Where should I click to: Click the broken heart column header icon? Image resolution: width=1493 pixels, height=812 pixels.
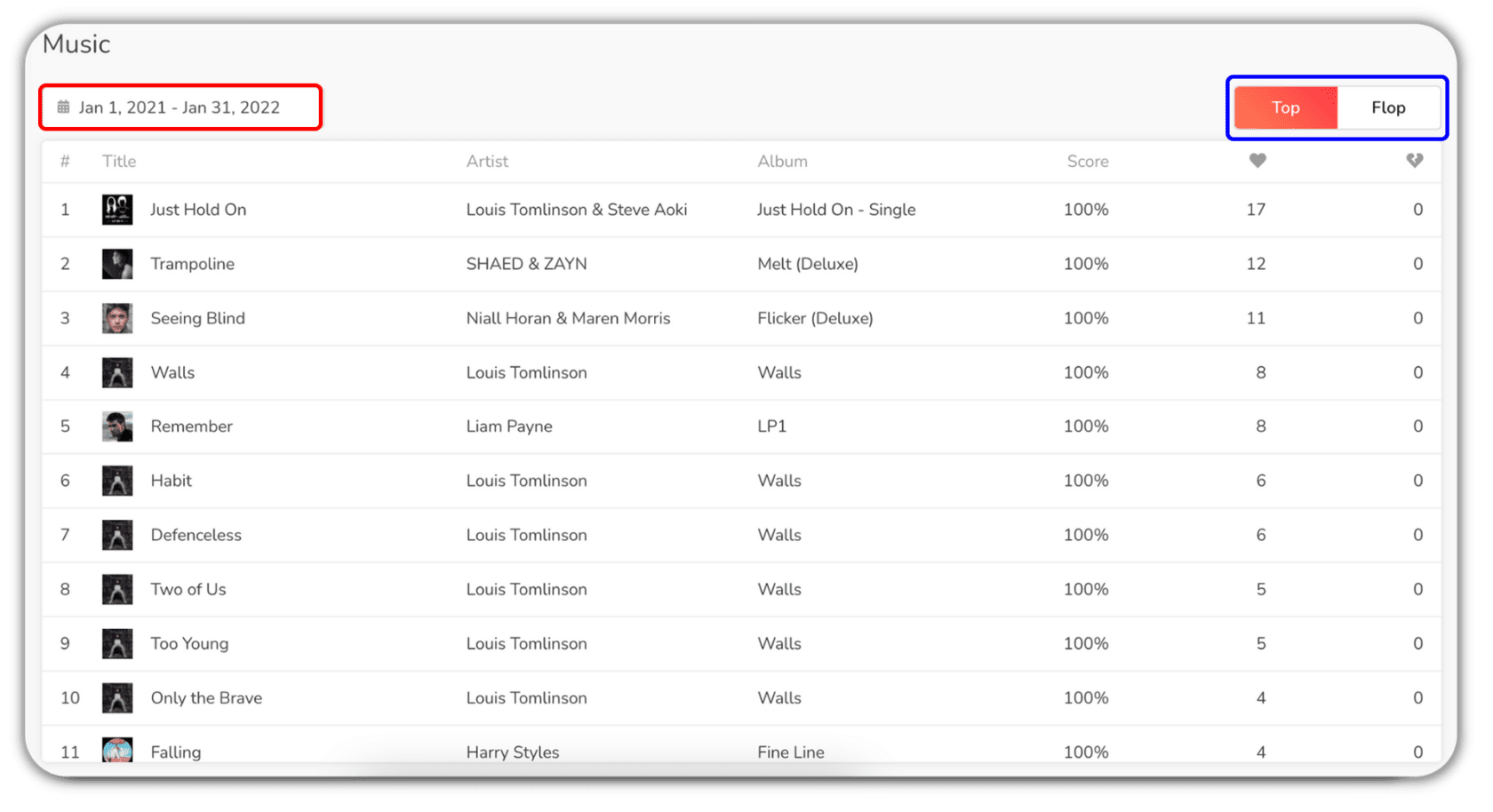click(1414, 161)
